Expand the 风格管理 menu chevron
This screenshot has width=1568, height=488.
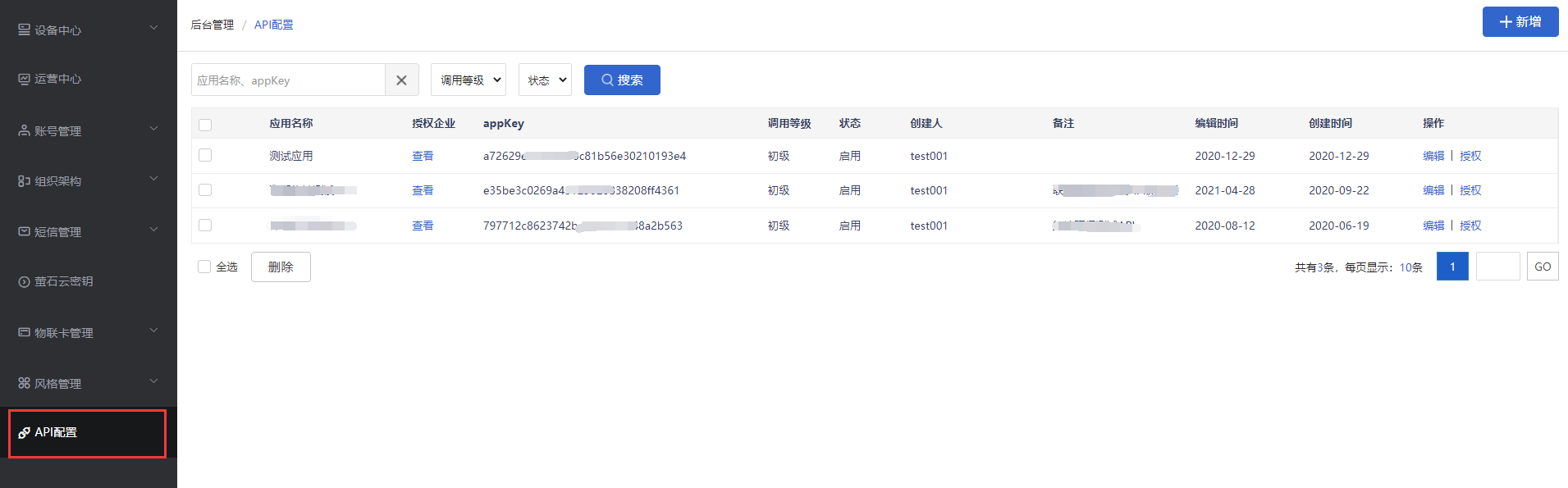(x=153, y=381)
